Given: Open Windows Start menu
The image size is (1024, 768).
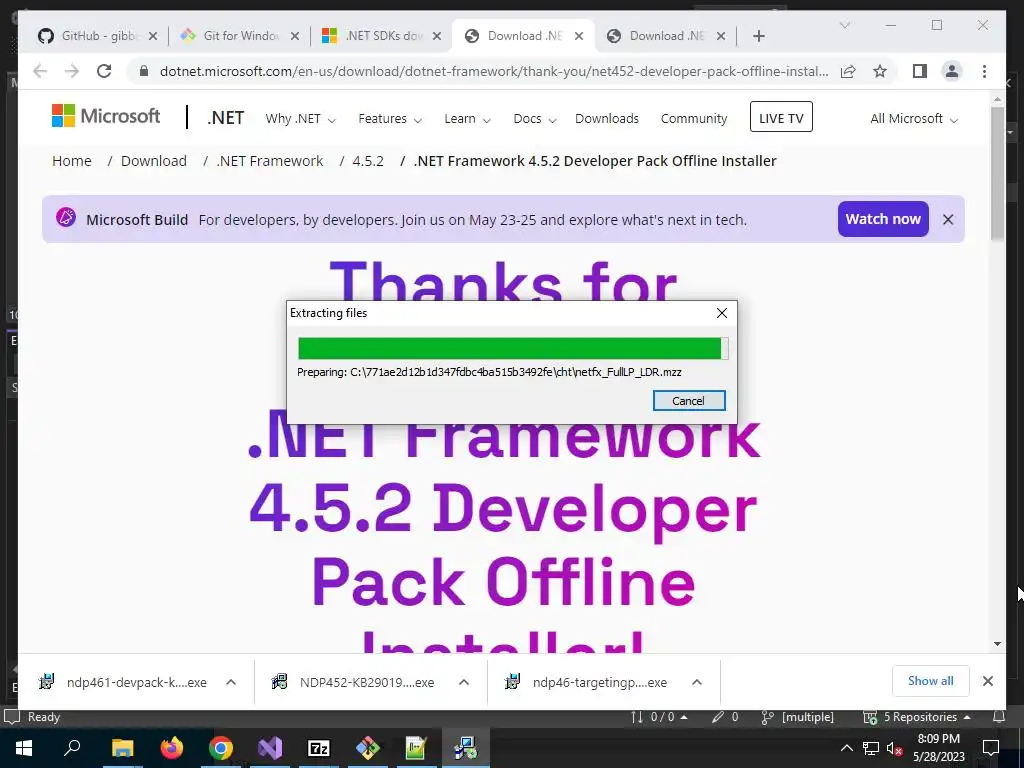Looking at the screenshot, I should click(24, 748).
